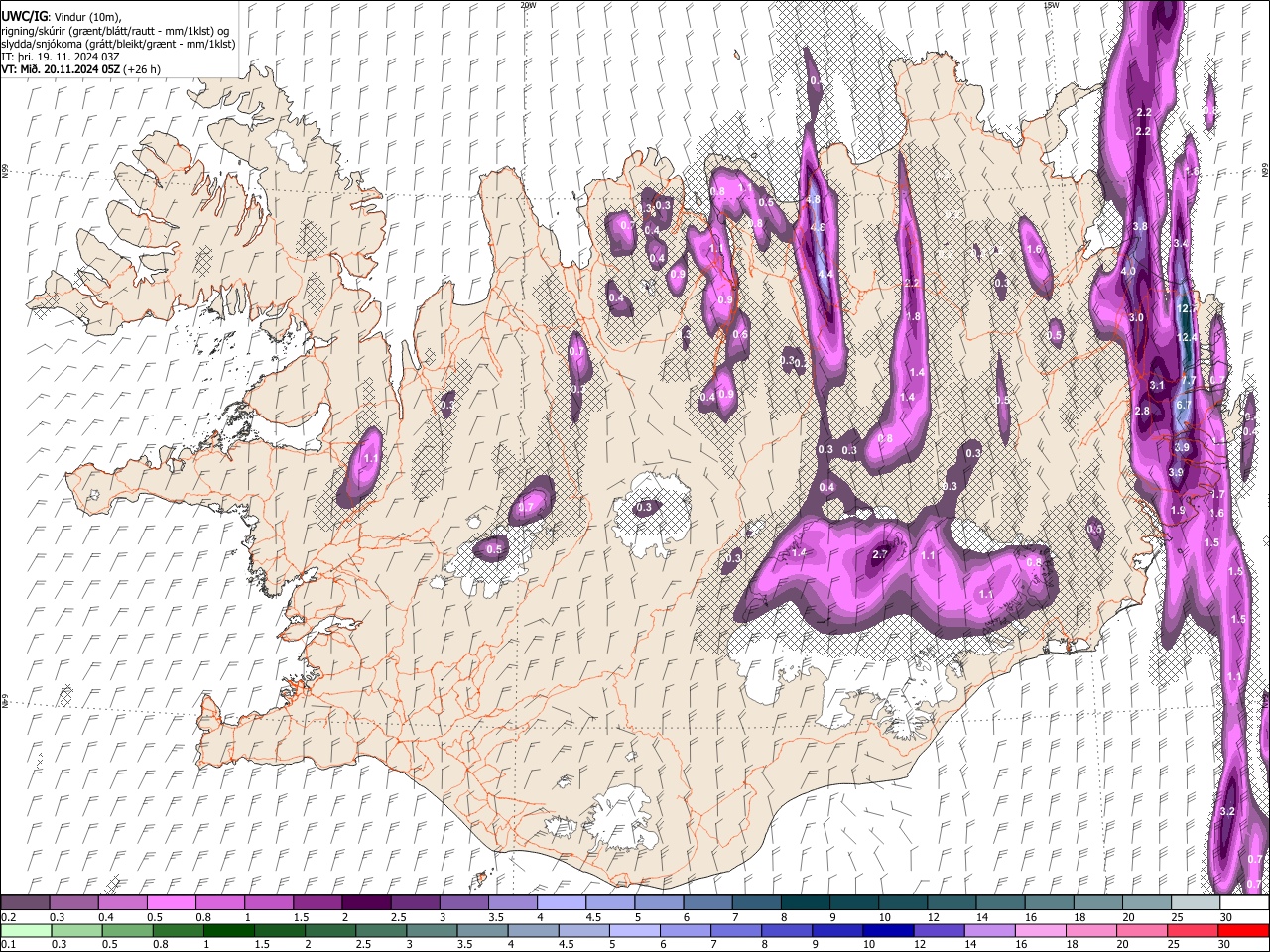Image resolution: width=1270 pixels, height=952 pixels.
Task: Pick the light pink rain swatch labelled 16
Action: click(1041, 930)
